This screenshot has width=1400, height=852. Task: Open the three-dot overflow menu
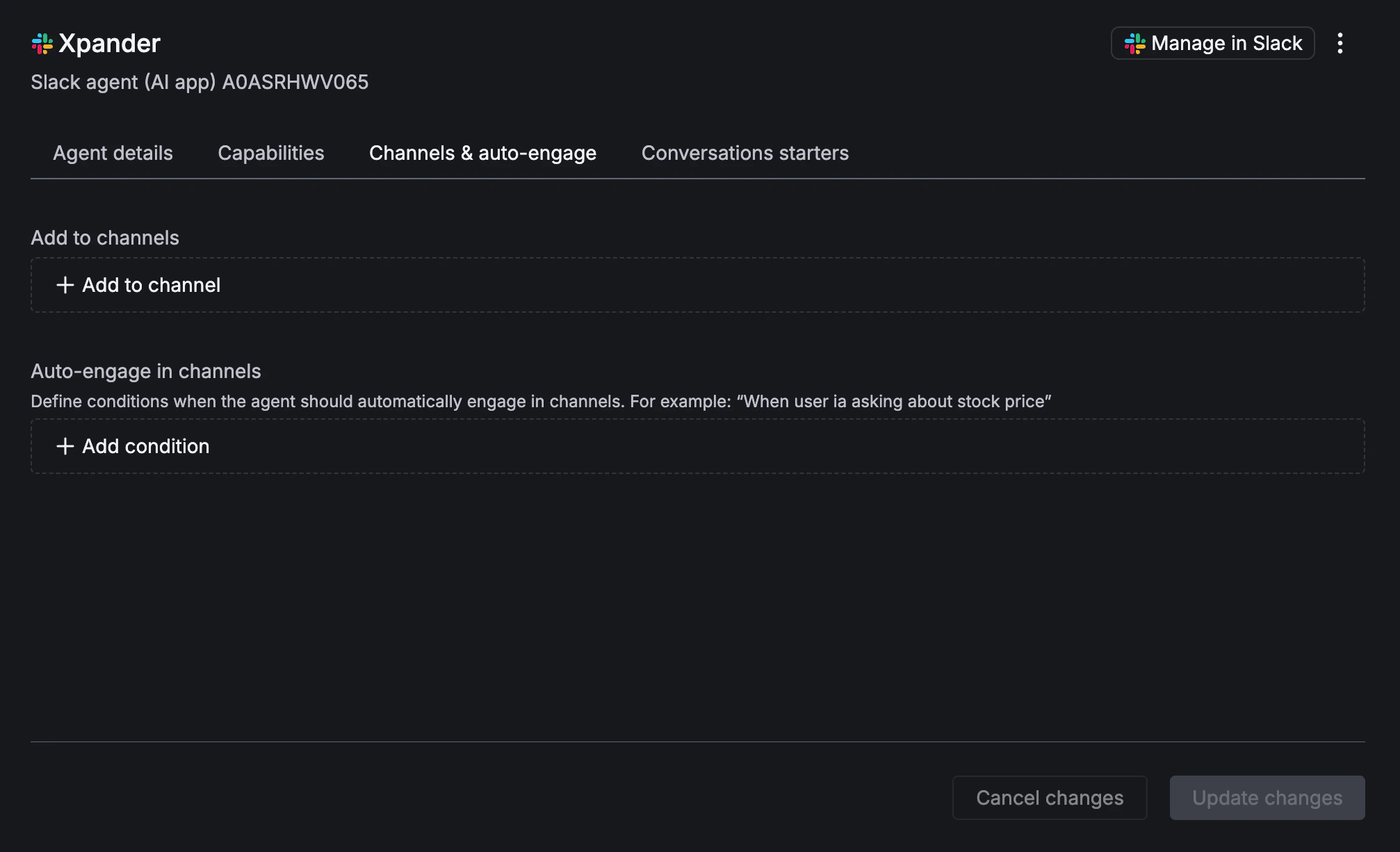point(1341,42)
